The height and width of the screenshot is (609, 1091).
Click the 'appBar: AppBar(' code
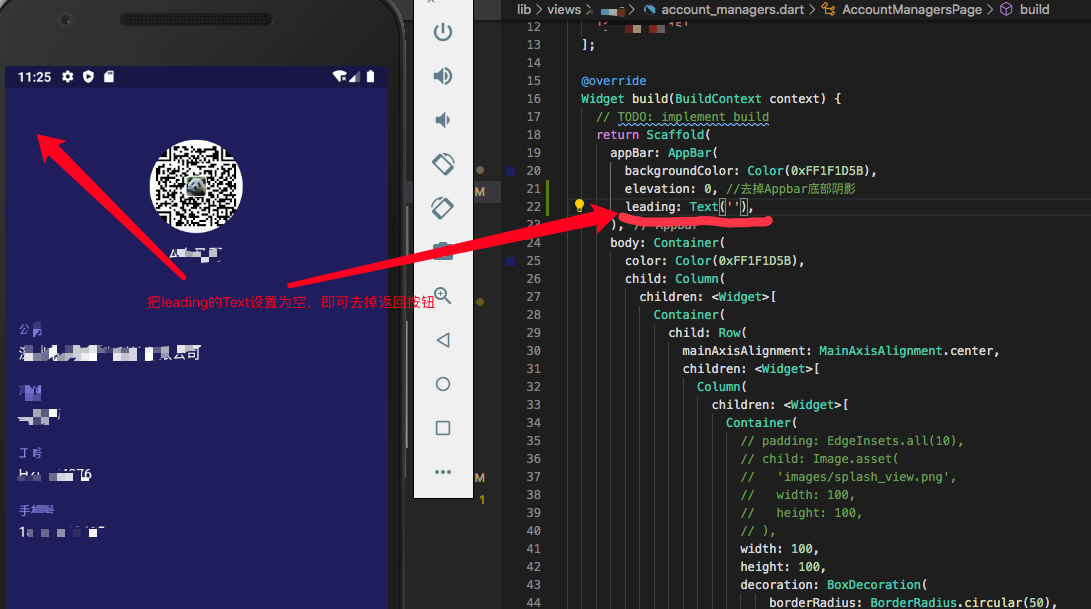pos(664,152)
